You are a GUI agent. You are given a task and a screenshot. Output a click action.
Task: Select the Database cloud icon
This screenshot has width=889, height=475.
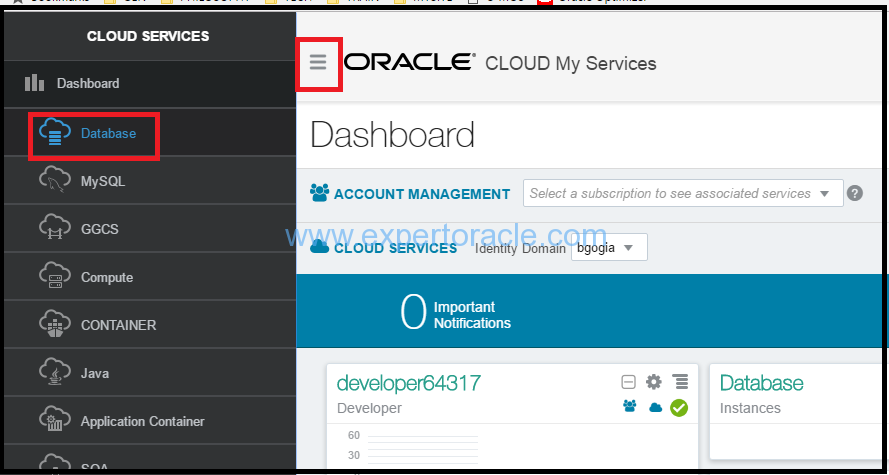pyautogui.click(x=55, y=133)
